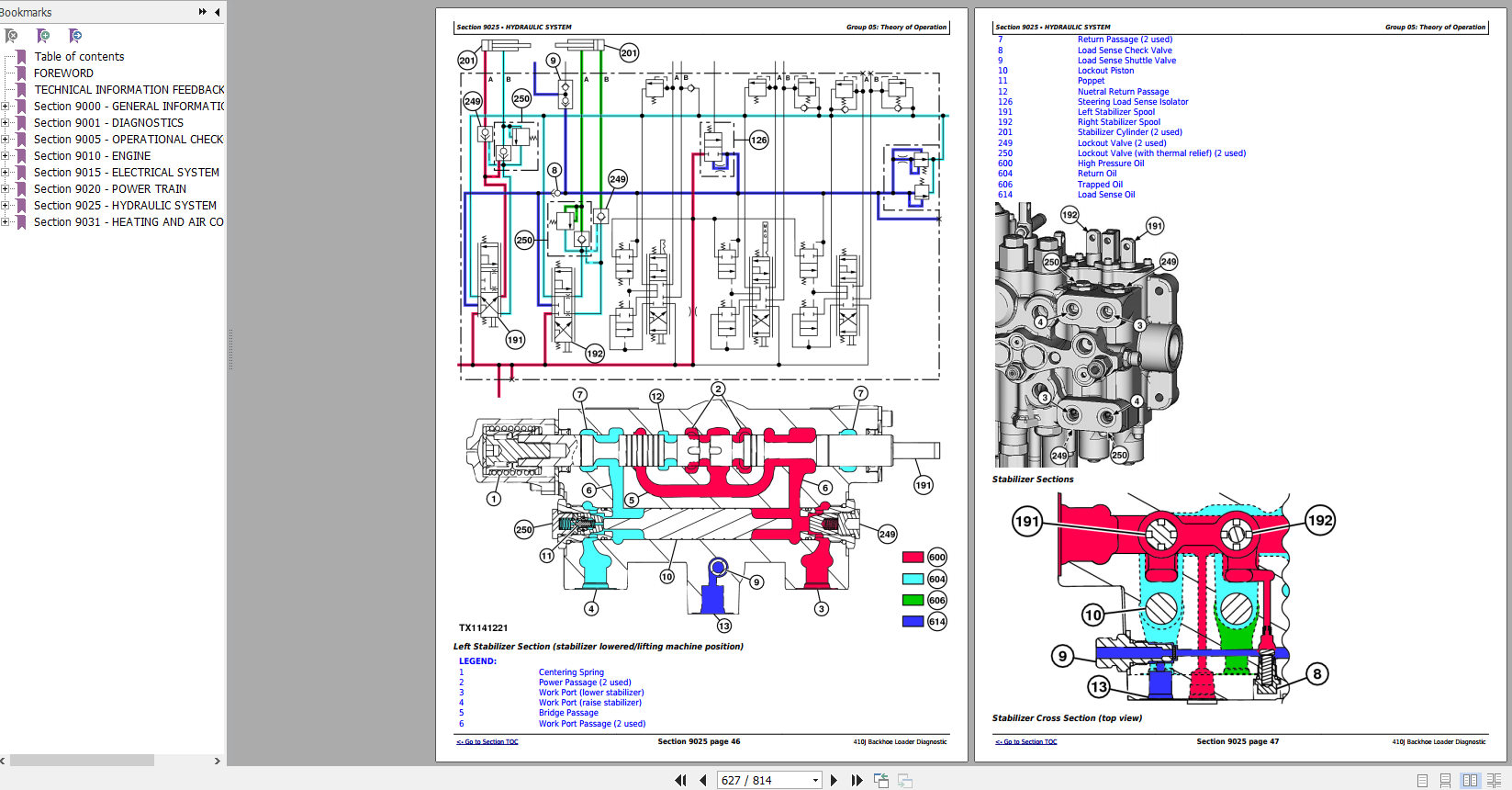Click the 'Section 9025 page 47' footer text

pyautogui.click(x=1238, y=741)
